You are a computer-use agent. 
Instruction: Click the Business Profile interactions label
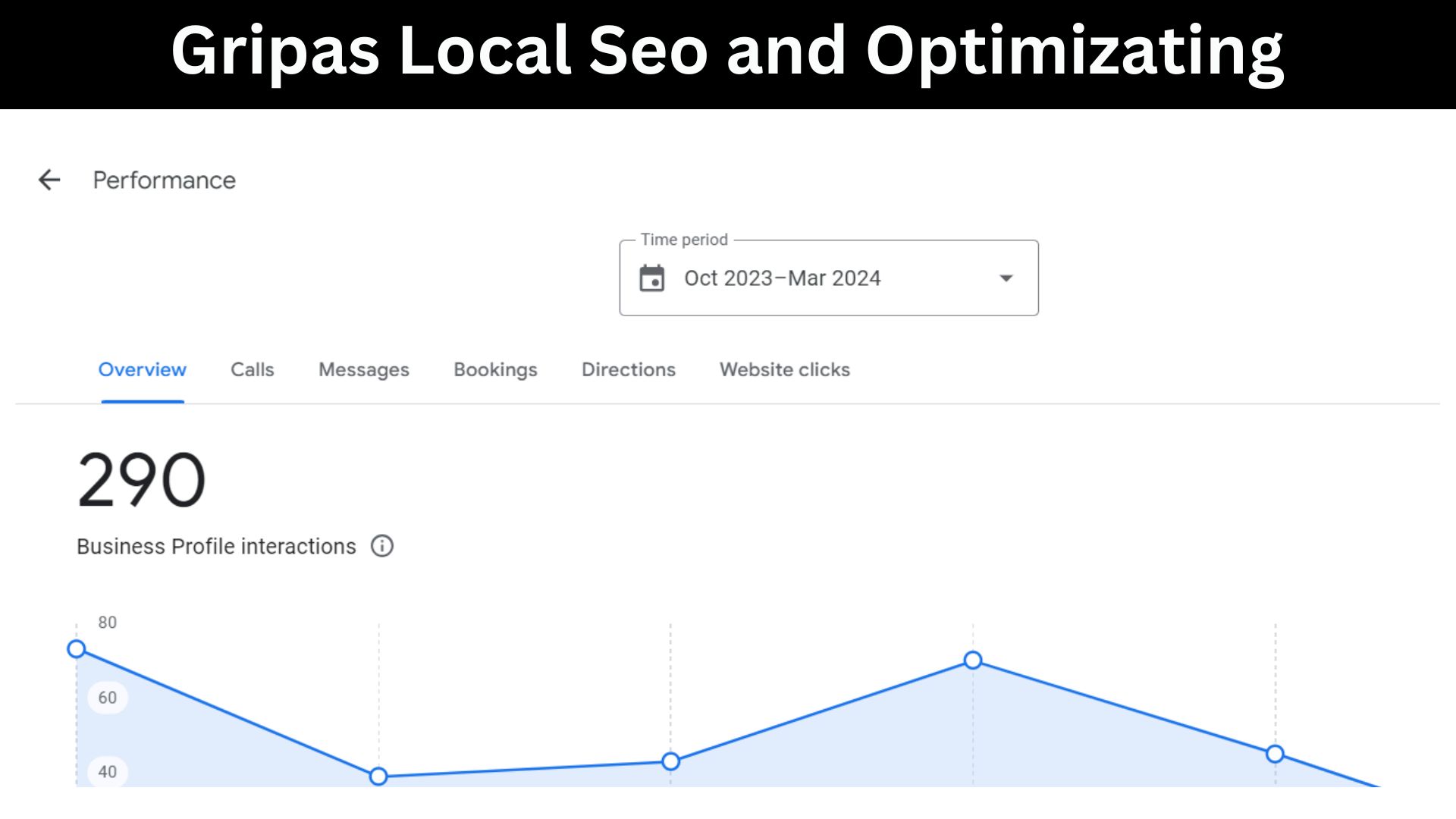pos(216,547)
